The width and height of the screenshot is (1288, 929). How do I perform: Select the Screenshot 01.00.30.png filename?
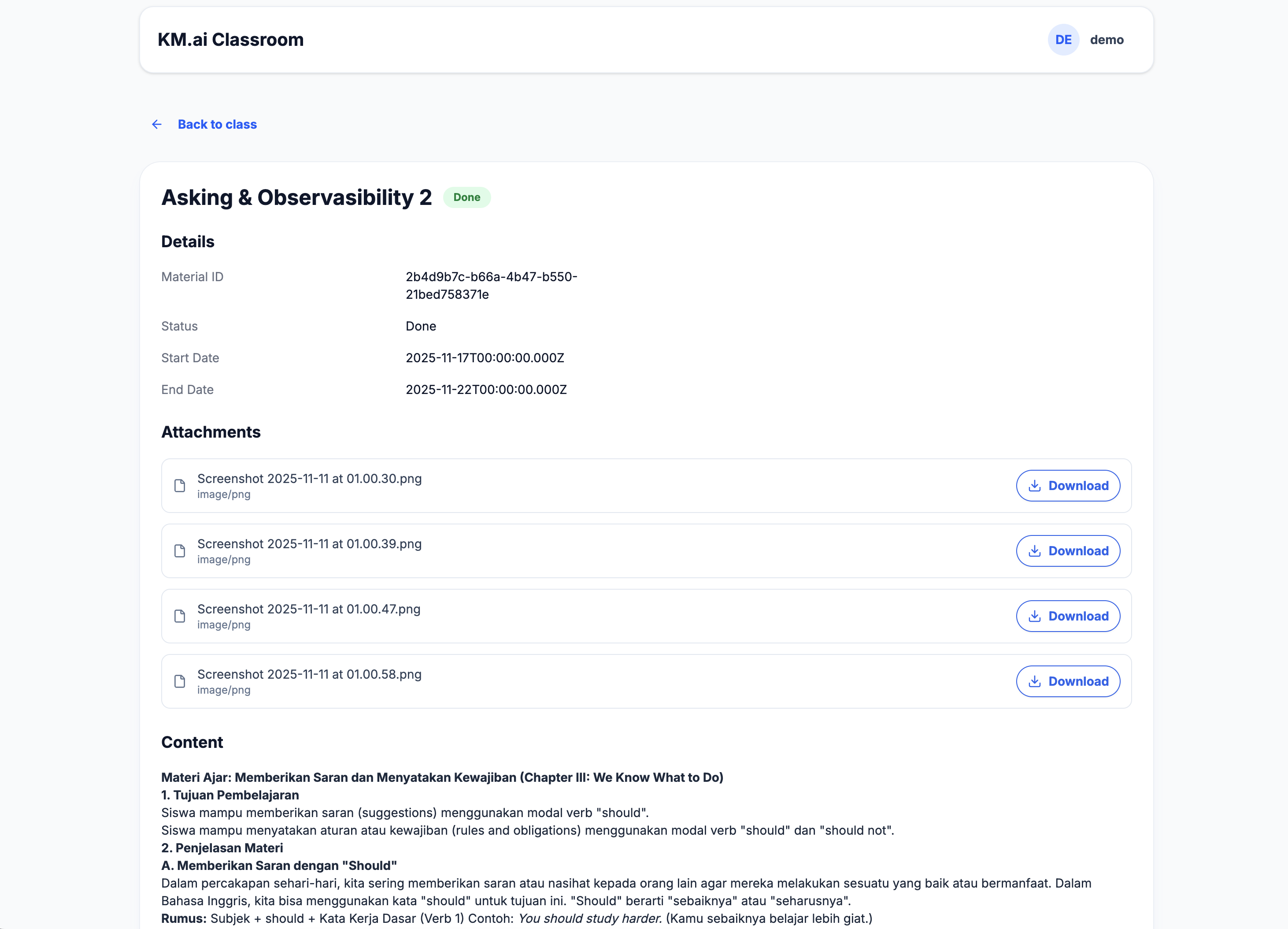click(x=310, y=479)
